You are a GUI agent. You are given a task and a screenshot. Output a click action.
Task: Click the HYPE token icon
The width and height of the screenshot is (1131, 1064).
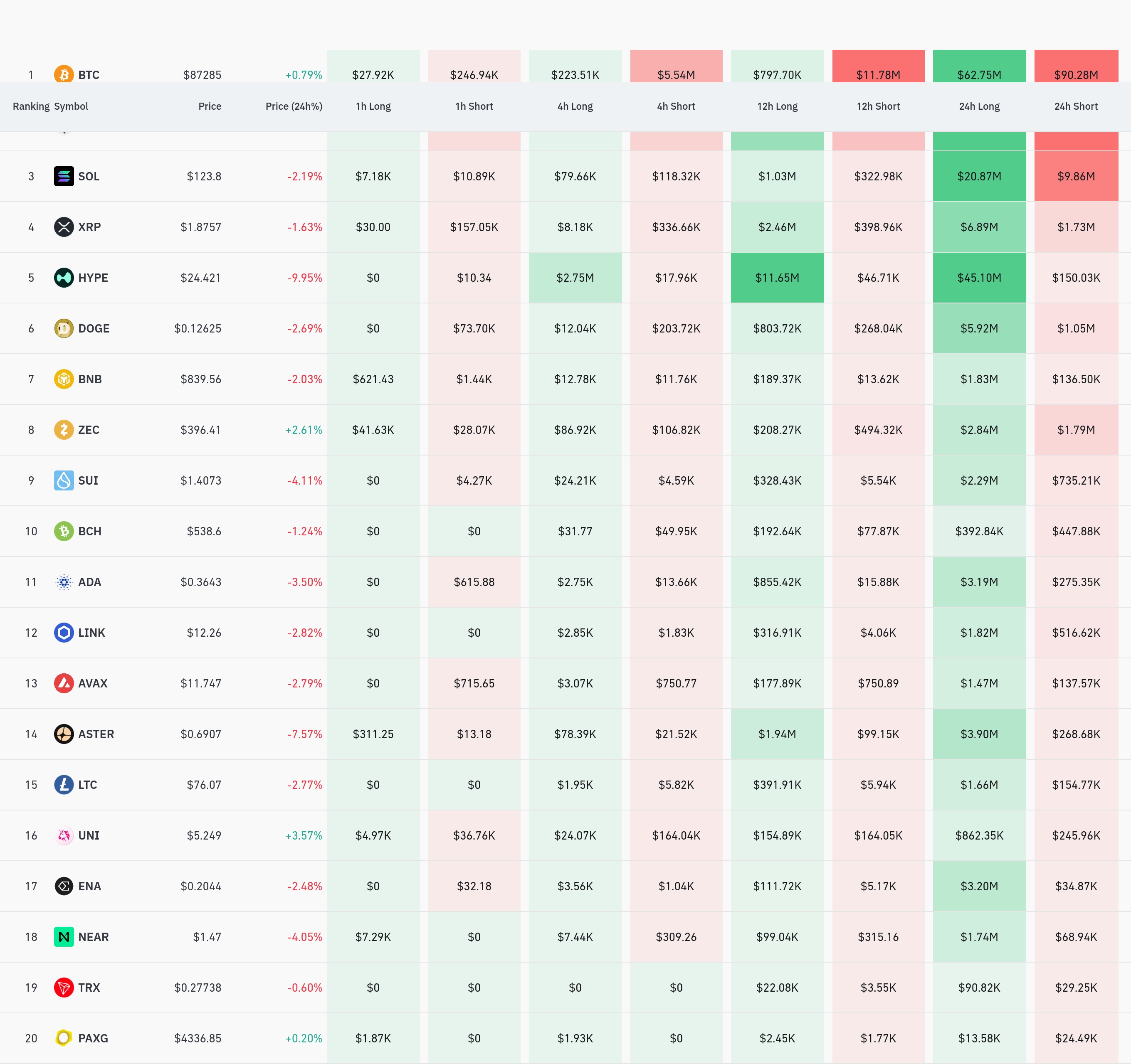[x=64, y=278]
